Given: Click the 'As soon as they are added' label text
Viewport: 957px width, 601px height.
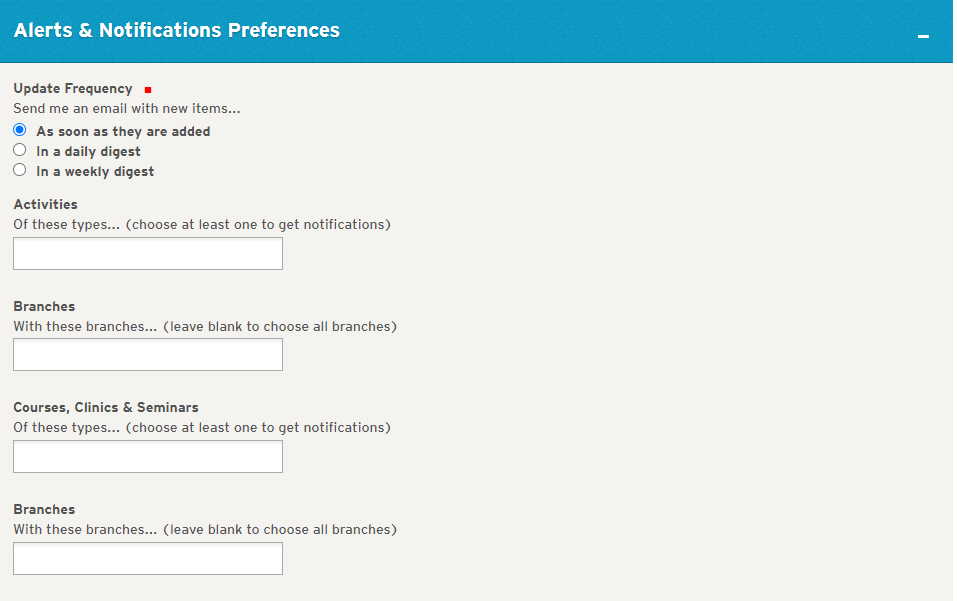Looking at the screenshot, I should click(123, 131).
